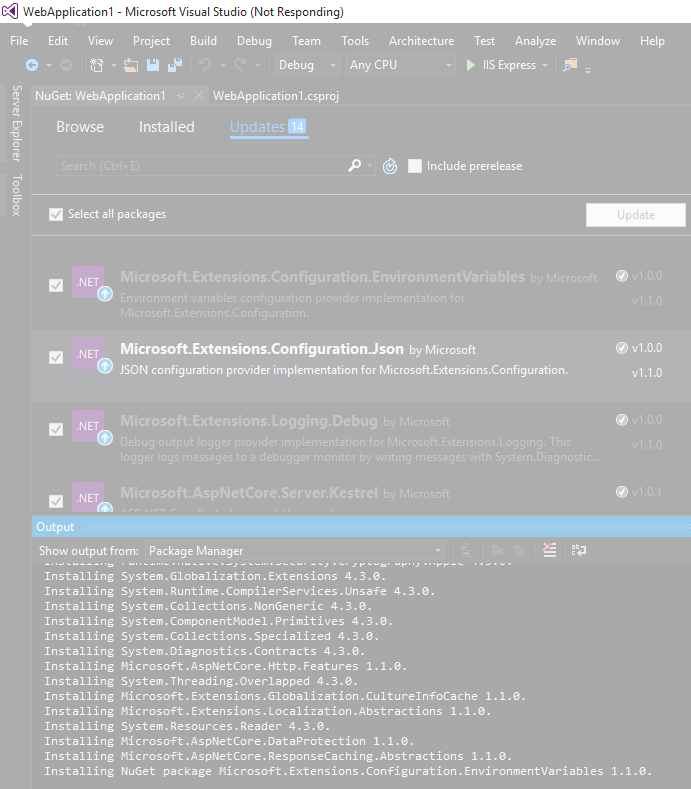Click the Update button
This screenshot has width=691, height=789.
point(636,215)
